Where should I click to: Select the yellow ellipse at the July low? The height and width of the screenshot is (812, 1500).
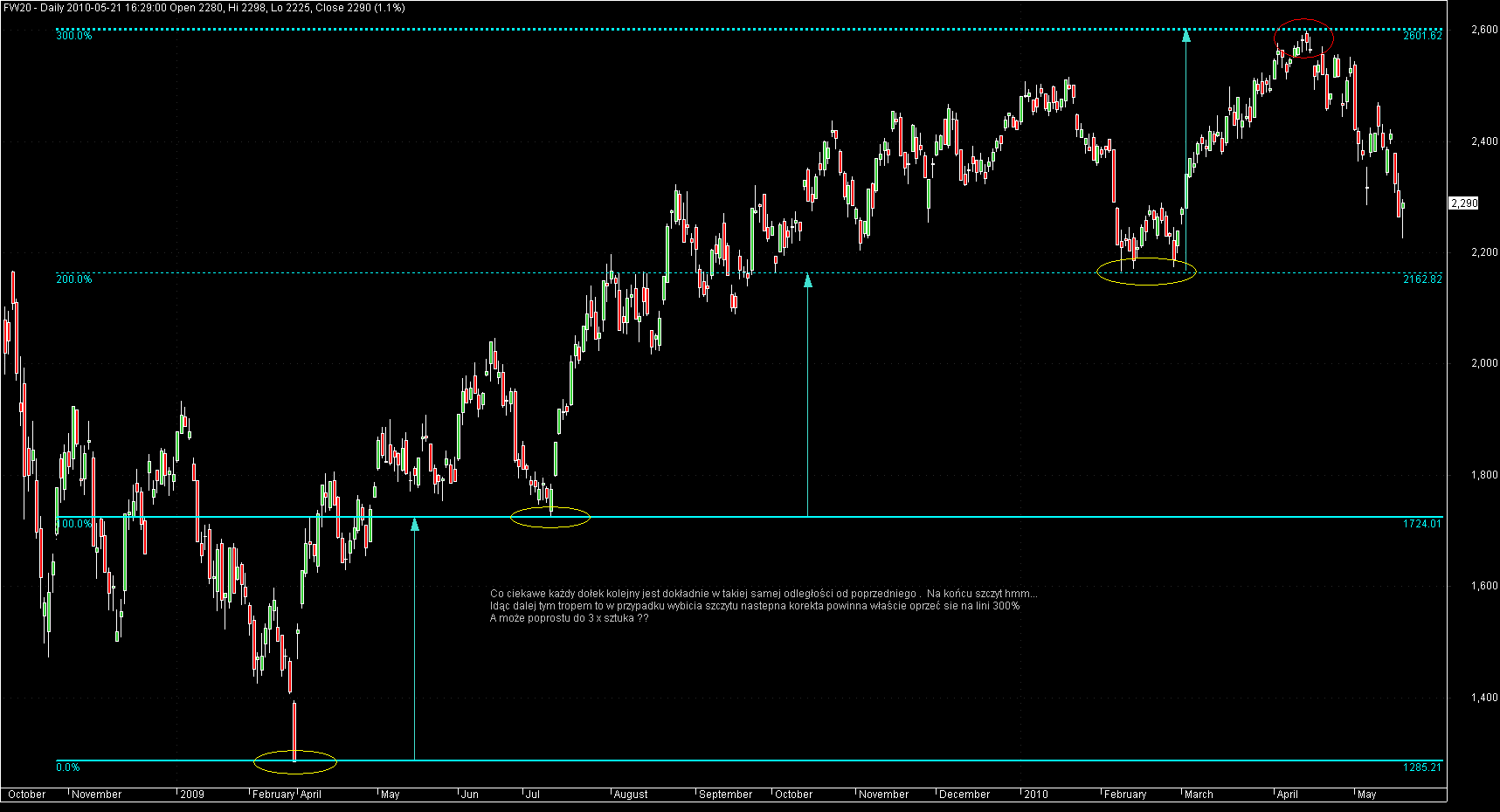click(550, 518)
